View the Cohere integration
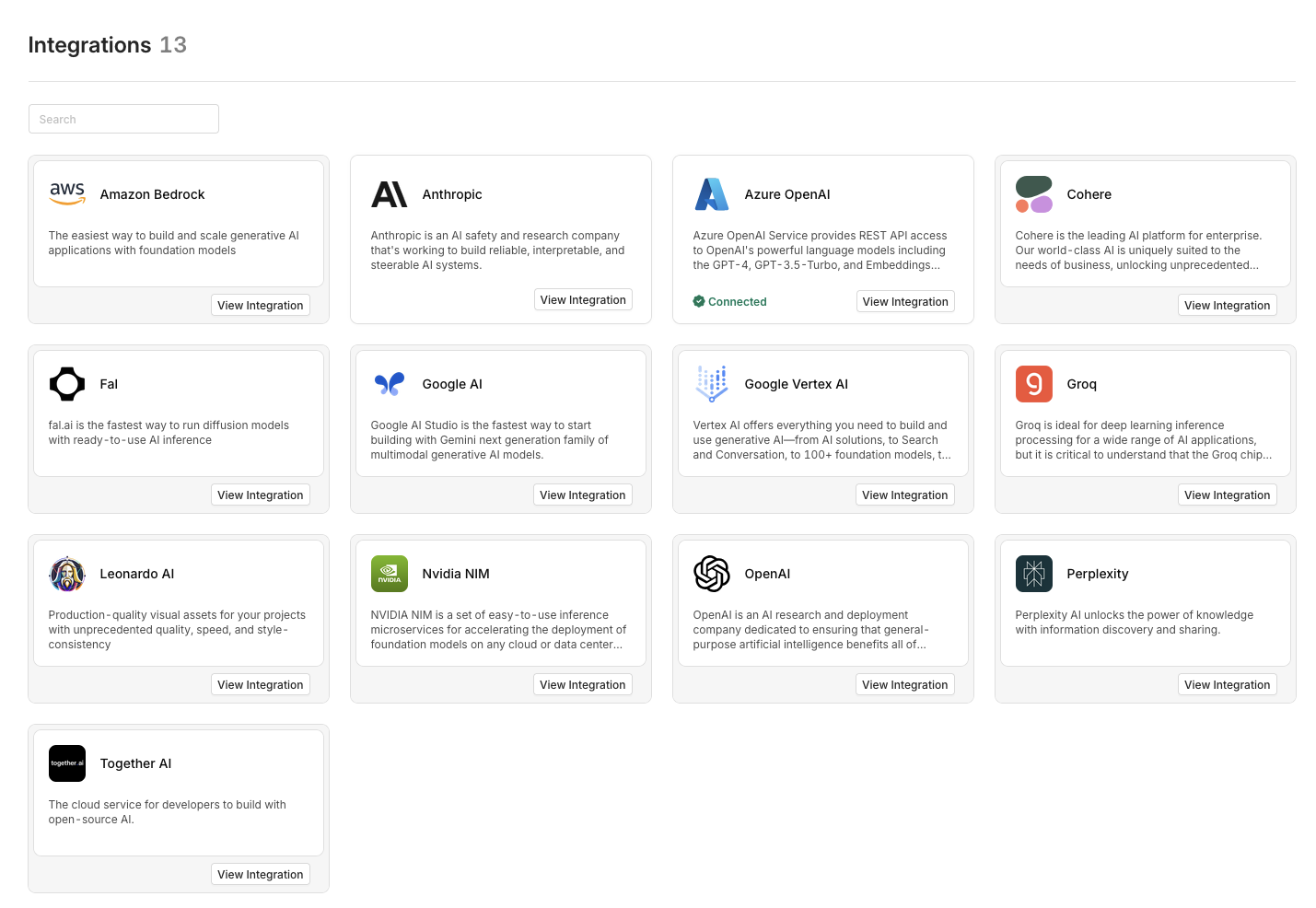 pyautogui.click(x=1228, y=306)
